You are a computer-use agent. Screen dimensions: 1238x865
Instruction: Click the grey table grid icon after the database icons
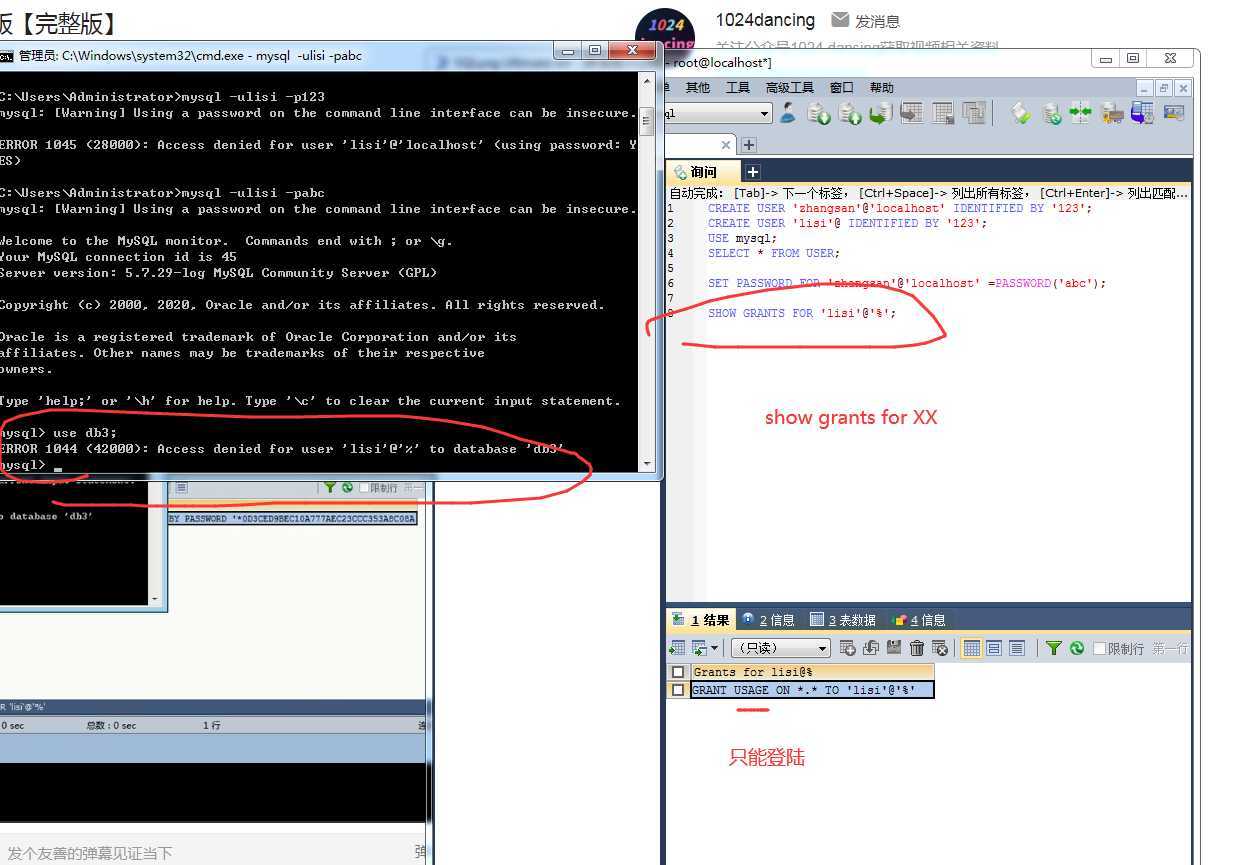click(911, 113)
